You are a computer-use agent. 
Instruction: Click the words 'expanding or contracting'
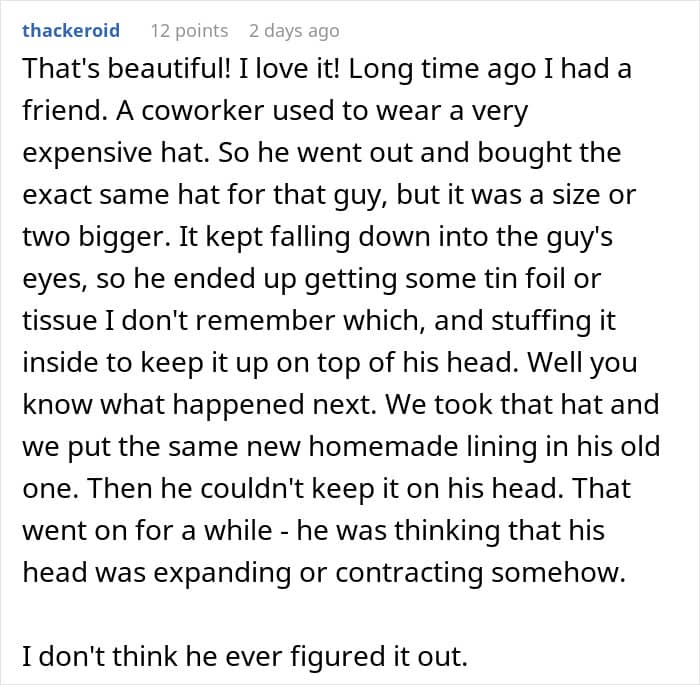[318, 573]
